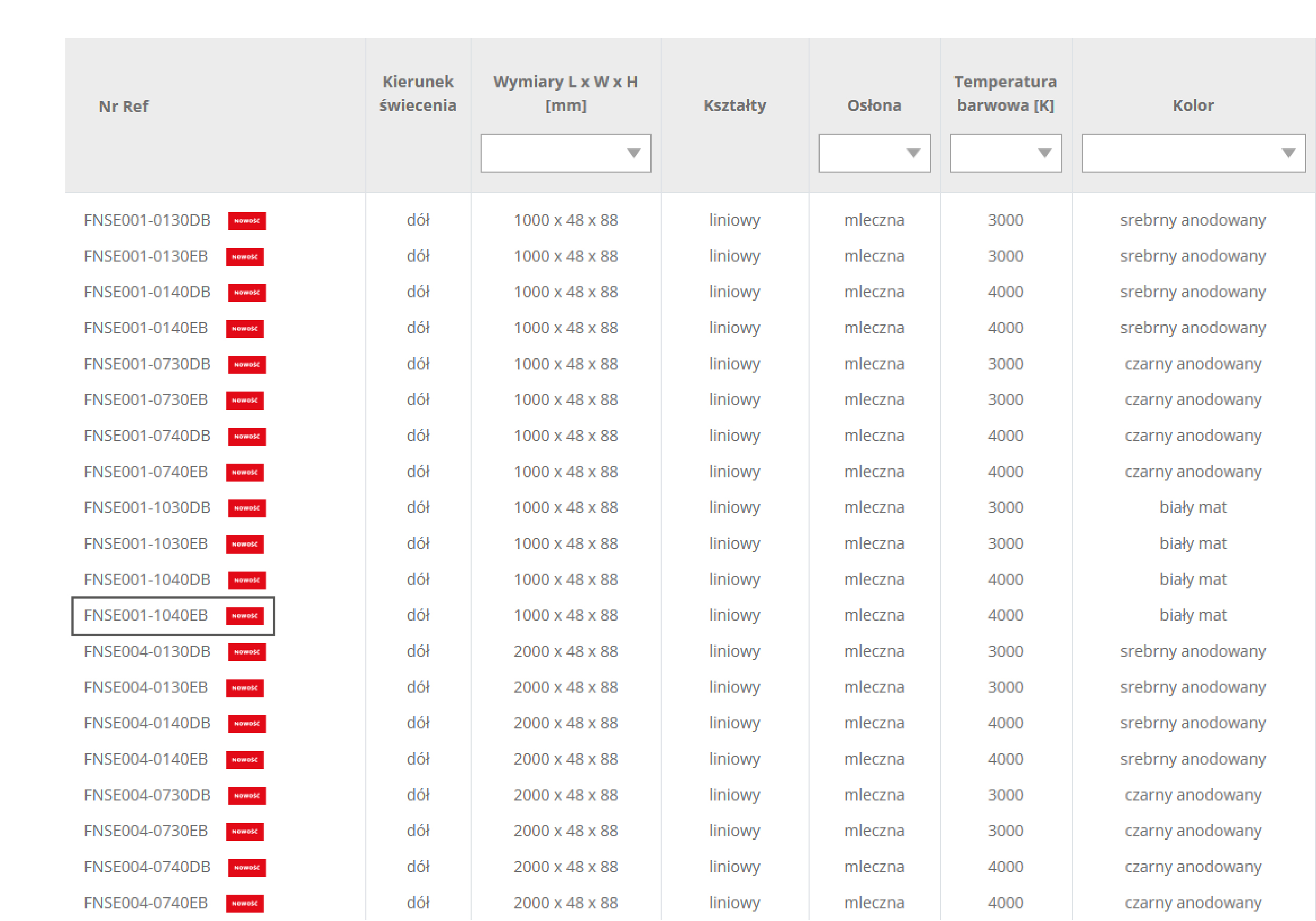Image resolution: width=1316 pixels, height=921 pixels.
Task: Open the Osłona filter dropdown
Action: pos(874,153)
